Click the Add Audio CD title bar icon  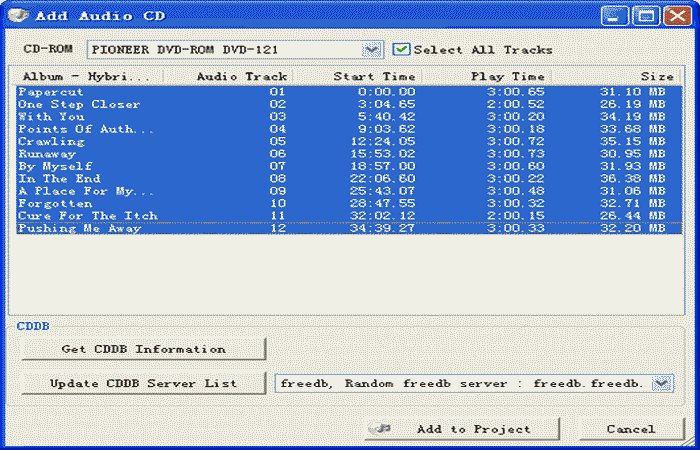[16, 16]
